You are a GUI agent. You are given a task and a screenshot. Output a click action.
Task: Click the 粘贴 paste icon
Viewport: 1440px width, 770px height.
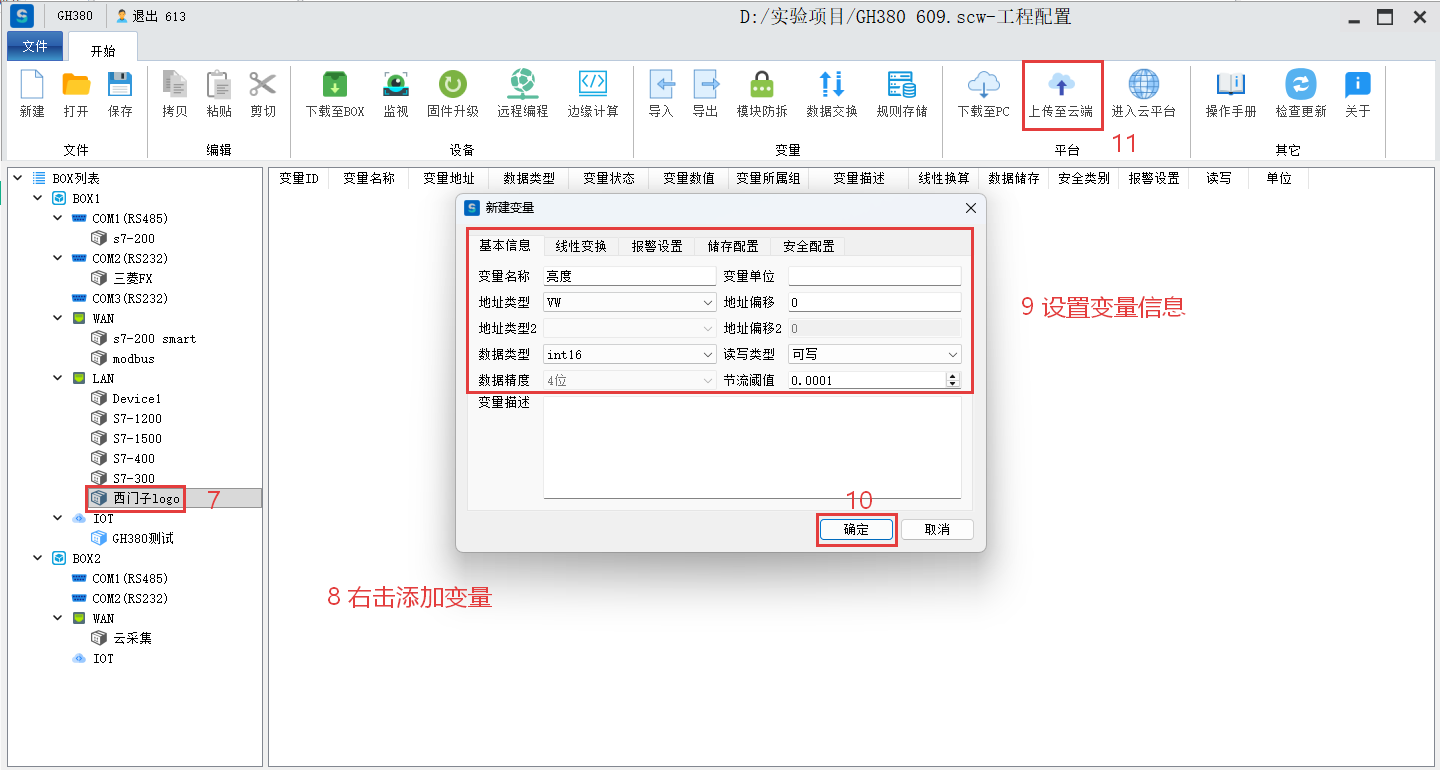(219, 84)
